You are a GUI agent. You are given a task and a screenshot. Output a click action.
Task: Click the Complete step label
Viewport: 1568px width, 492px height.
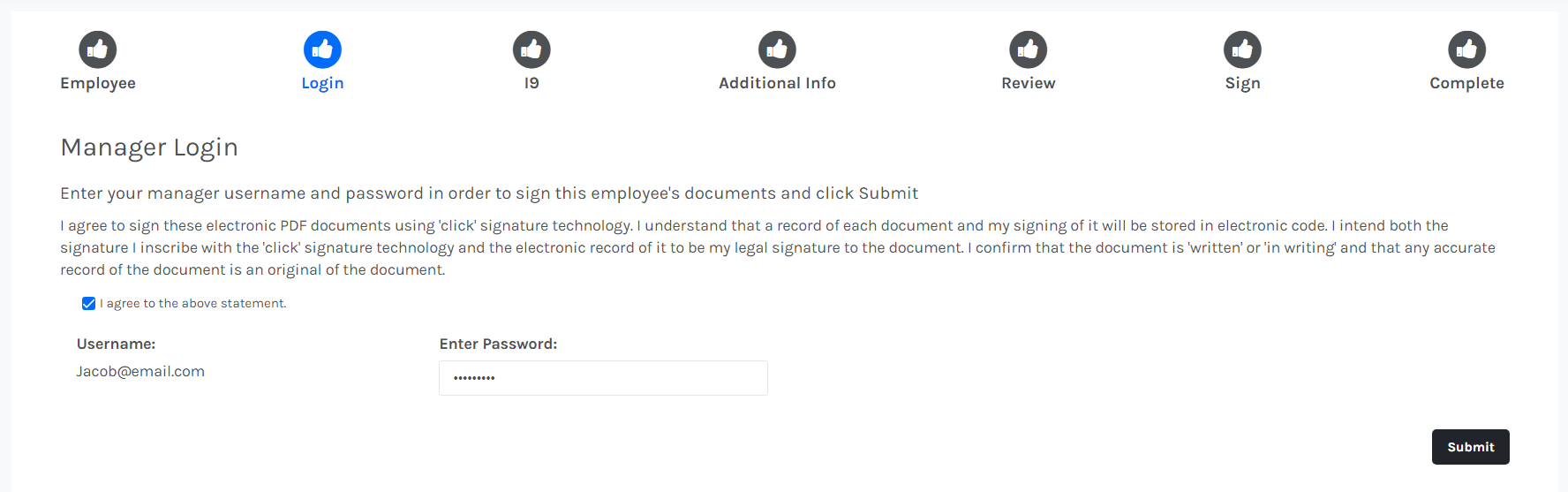[1466, 84]
